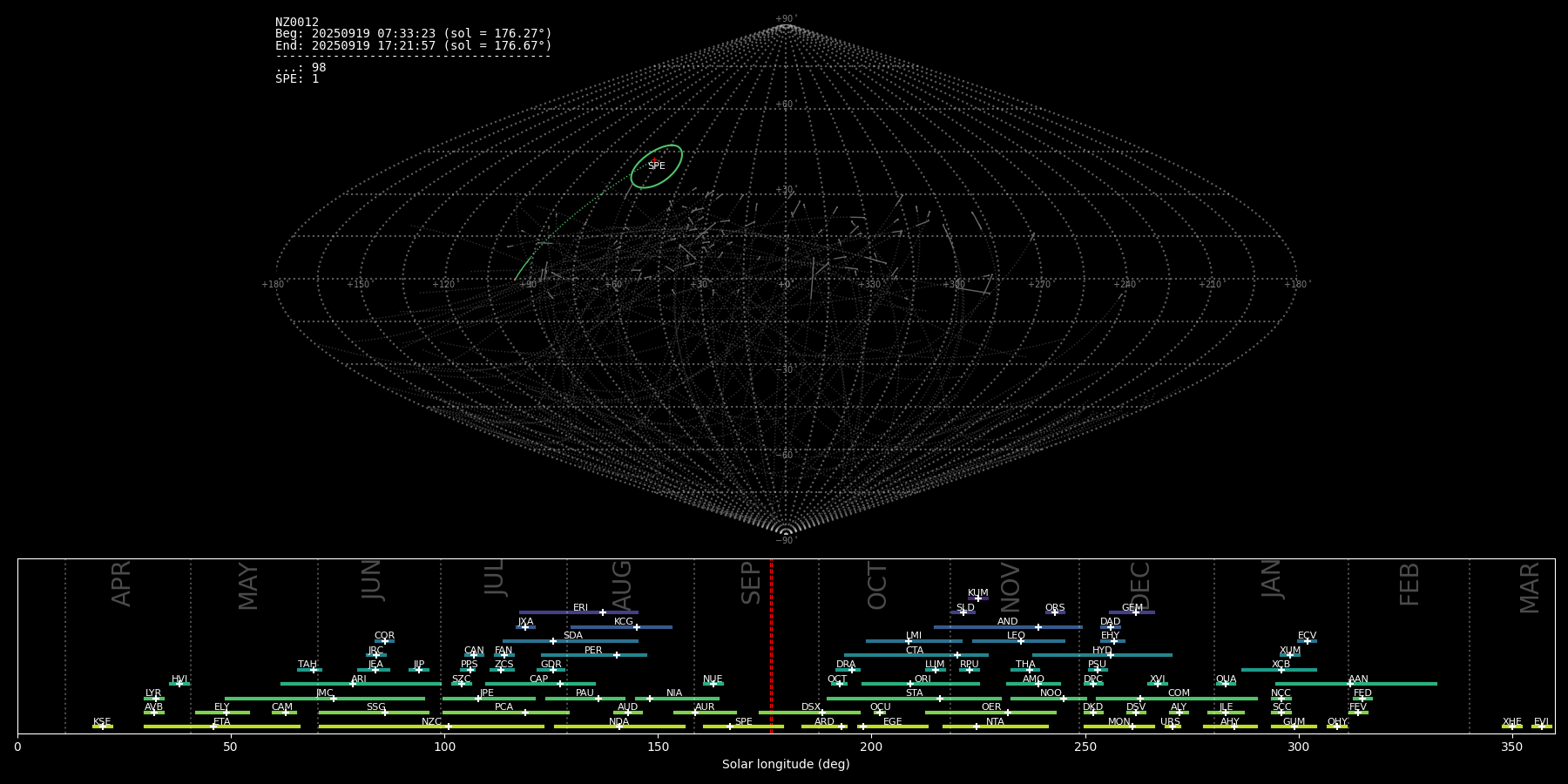Click the SSG shower label in timeline
Viewport: 1568px width, 784px height.
[x=375, y=706]
